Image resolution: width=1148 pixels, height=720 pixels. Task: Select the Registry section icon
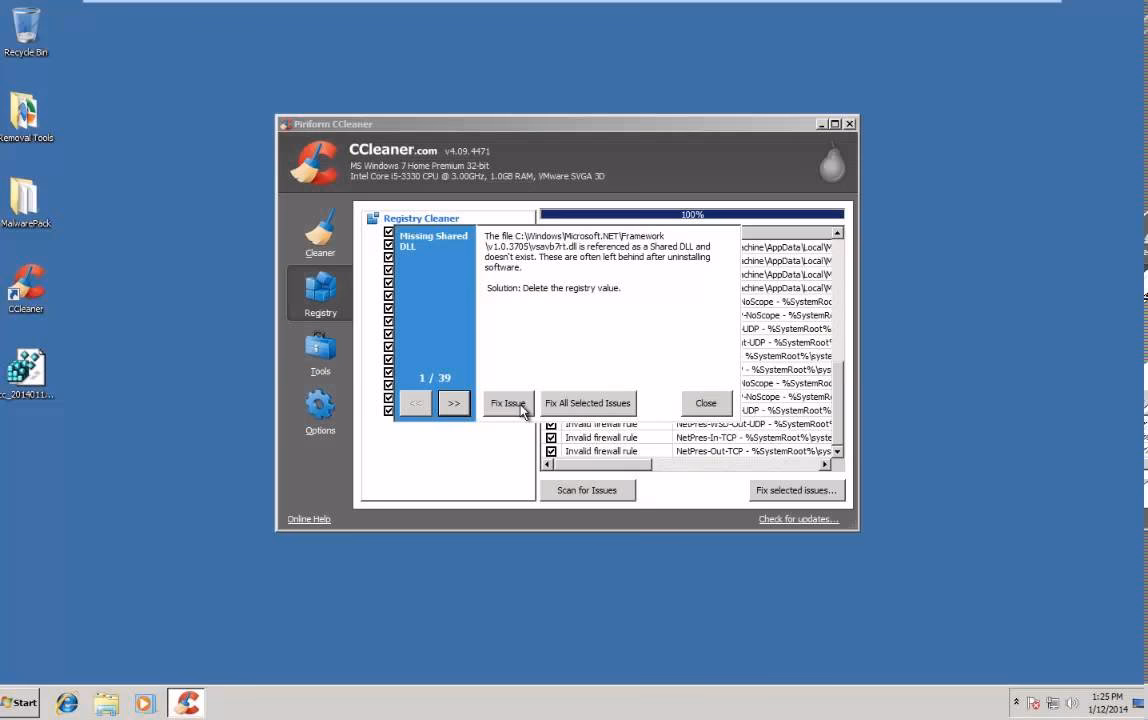click(320, 293)
